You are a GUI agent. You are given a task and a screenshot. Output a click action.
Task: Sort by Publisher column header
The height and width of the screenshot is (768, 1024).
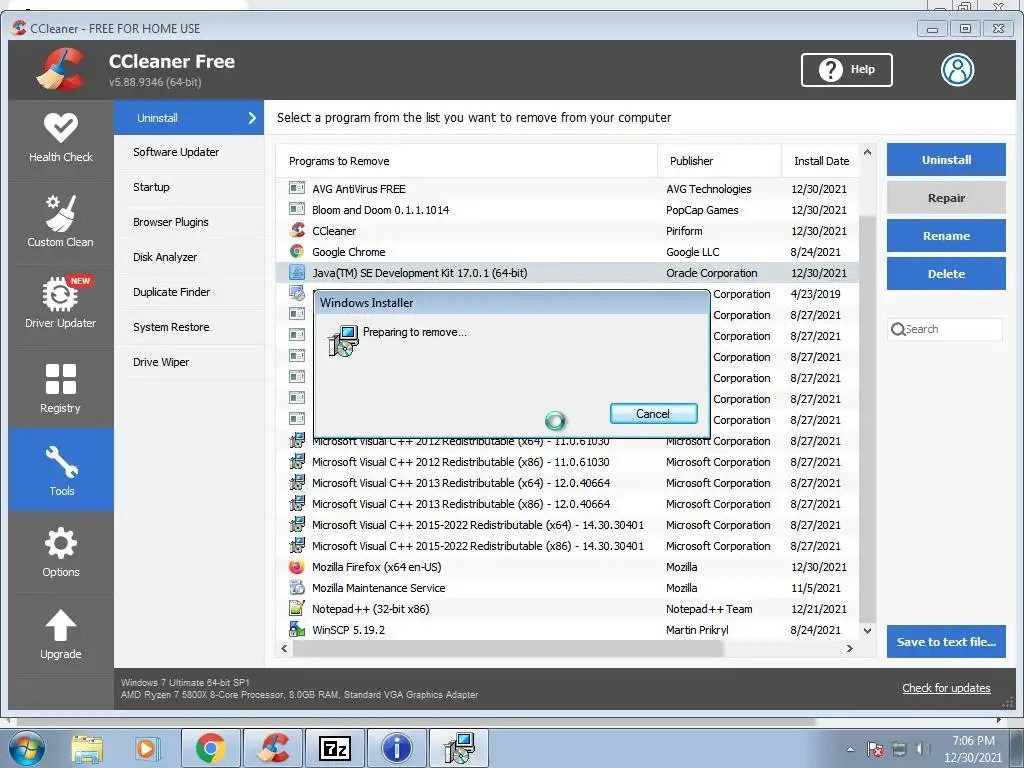719,161
